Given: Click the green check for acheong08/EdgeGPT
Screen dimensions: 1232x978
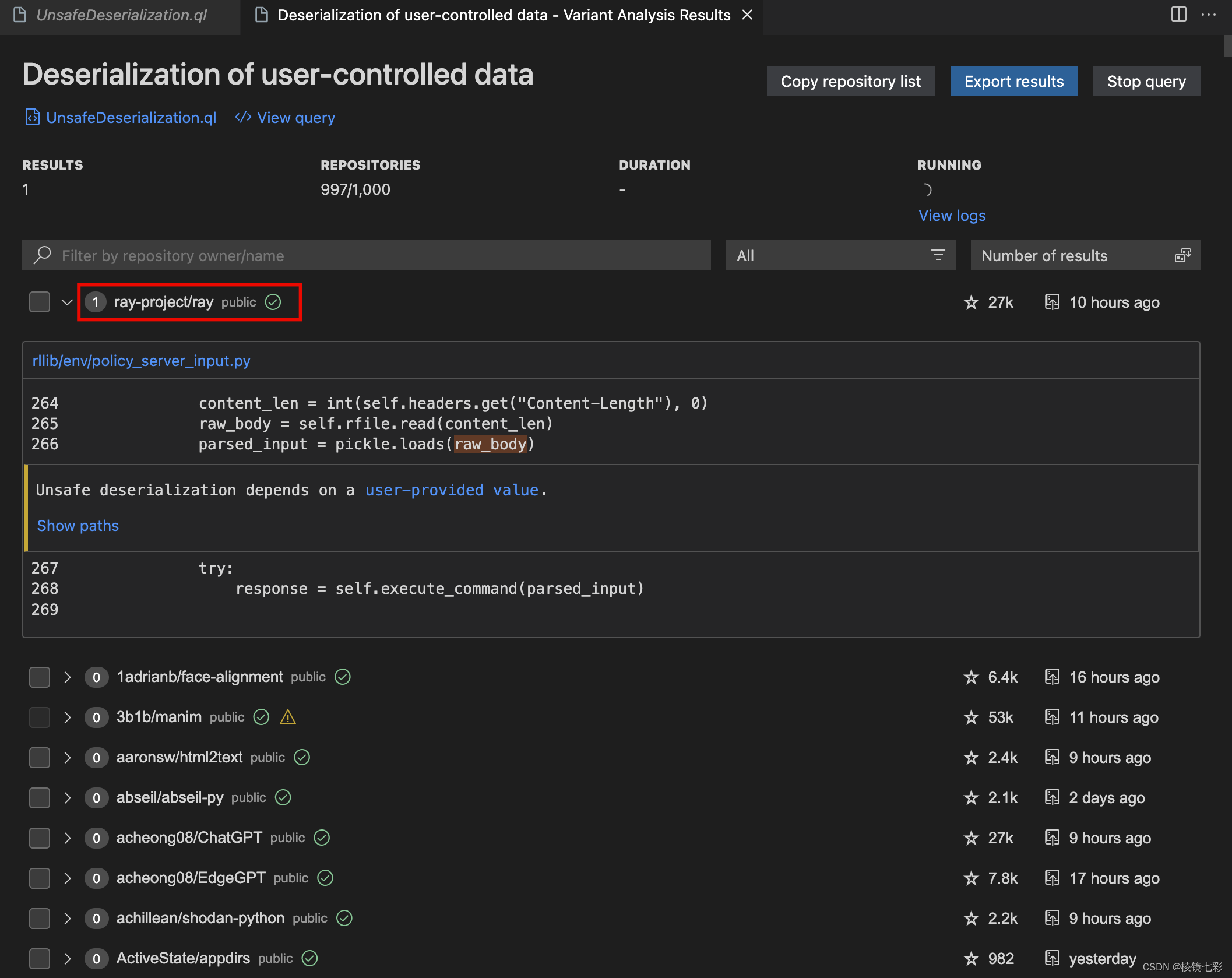Looking at the screenshot, I should [x=325, y=878].
